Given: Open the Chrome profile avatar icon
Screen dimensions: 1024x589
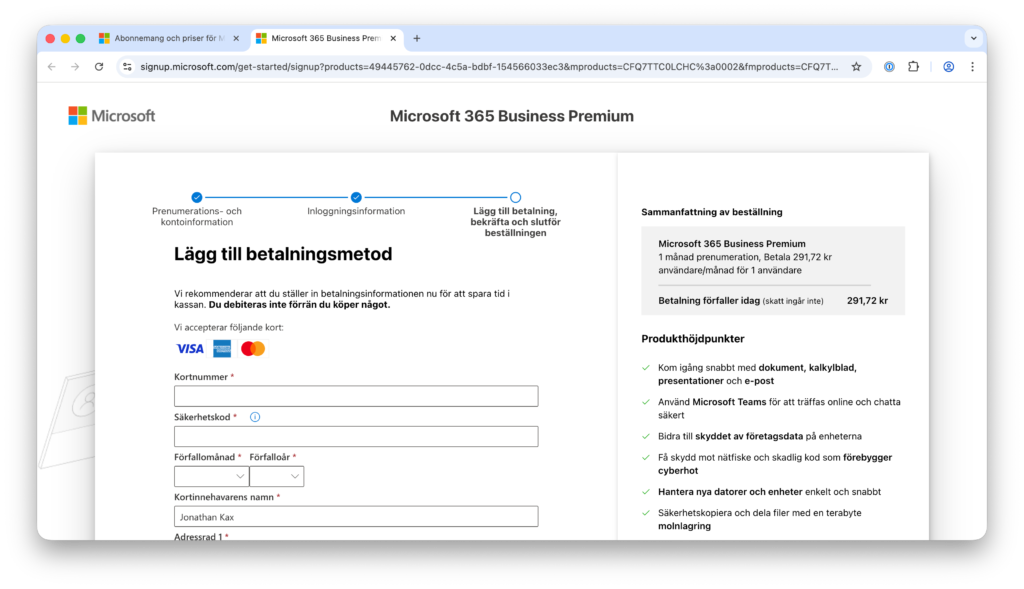Looking at the screenshot, I should tap(948, 67).
